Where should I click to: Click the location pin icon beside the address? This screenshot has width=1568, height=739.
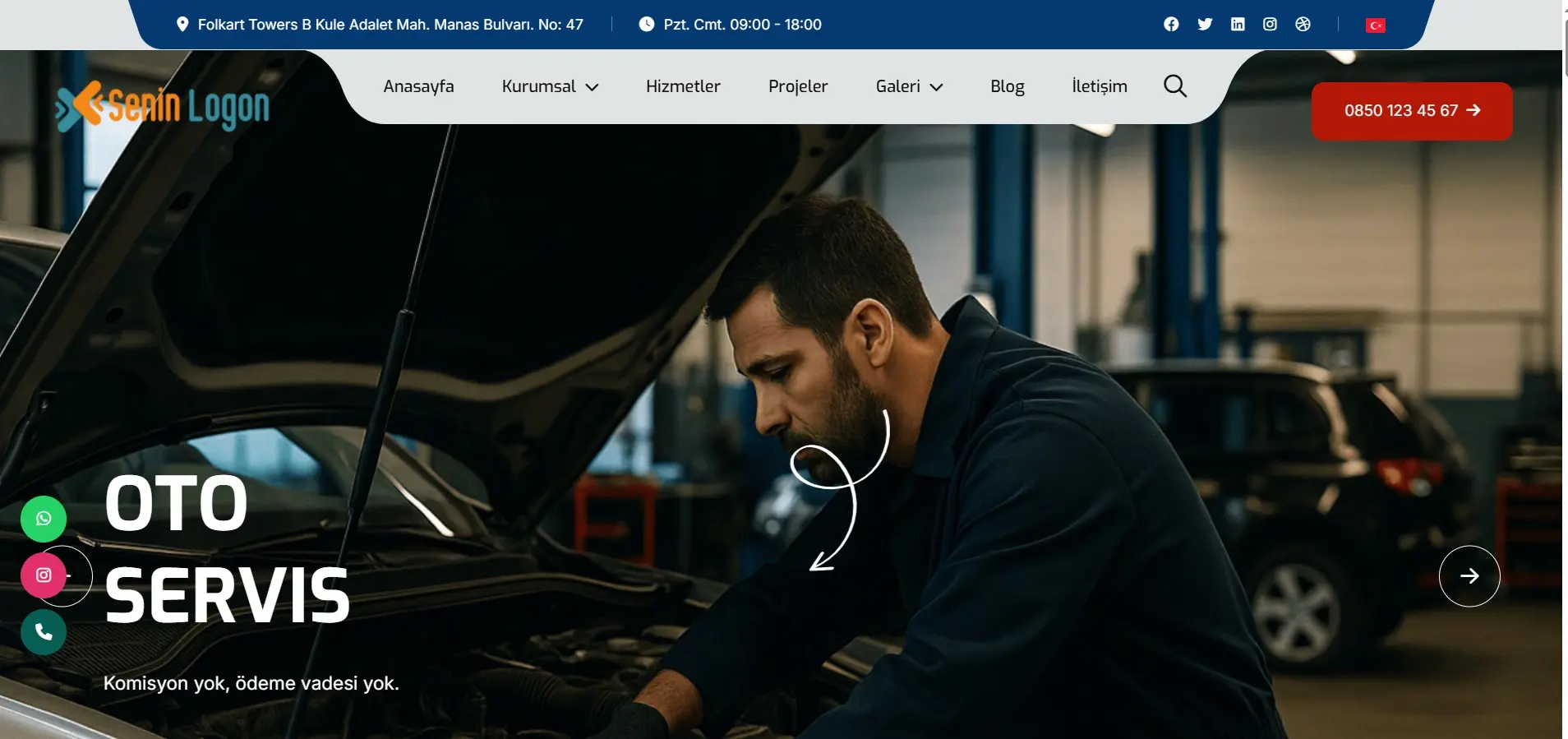pos(182,25)
